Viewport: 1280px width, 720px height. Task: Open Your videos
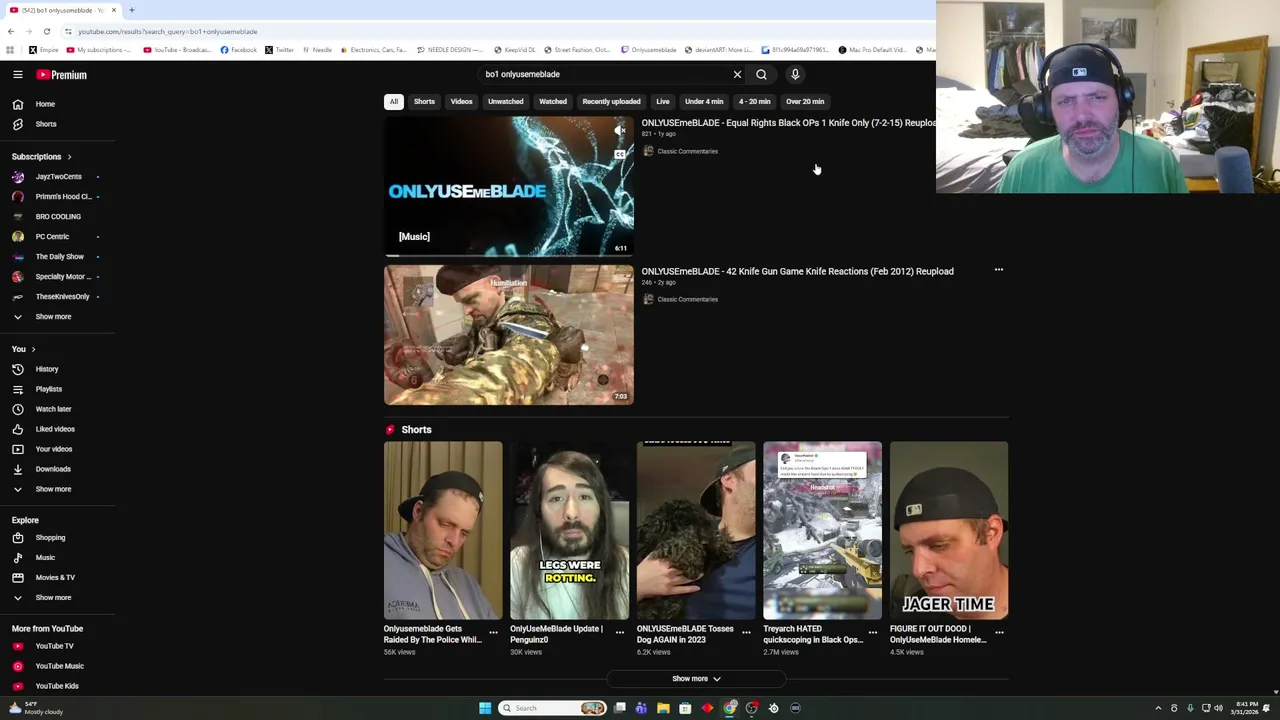tap(56, 449)
